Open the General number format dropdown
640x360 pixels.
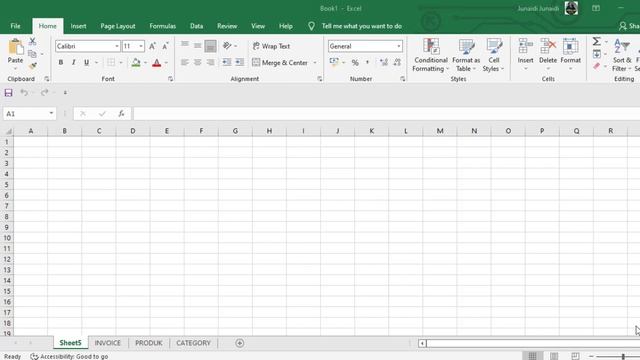tap(398, 46)
